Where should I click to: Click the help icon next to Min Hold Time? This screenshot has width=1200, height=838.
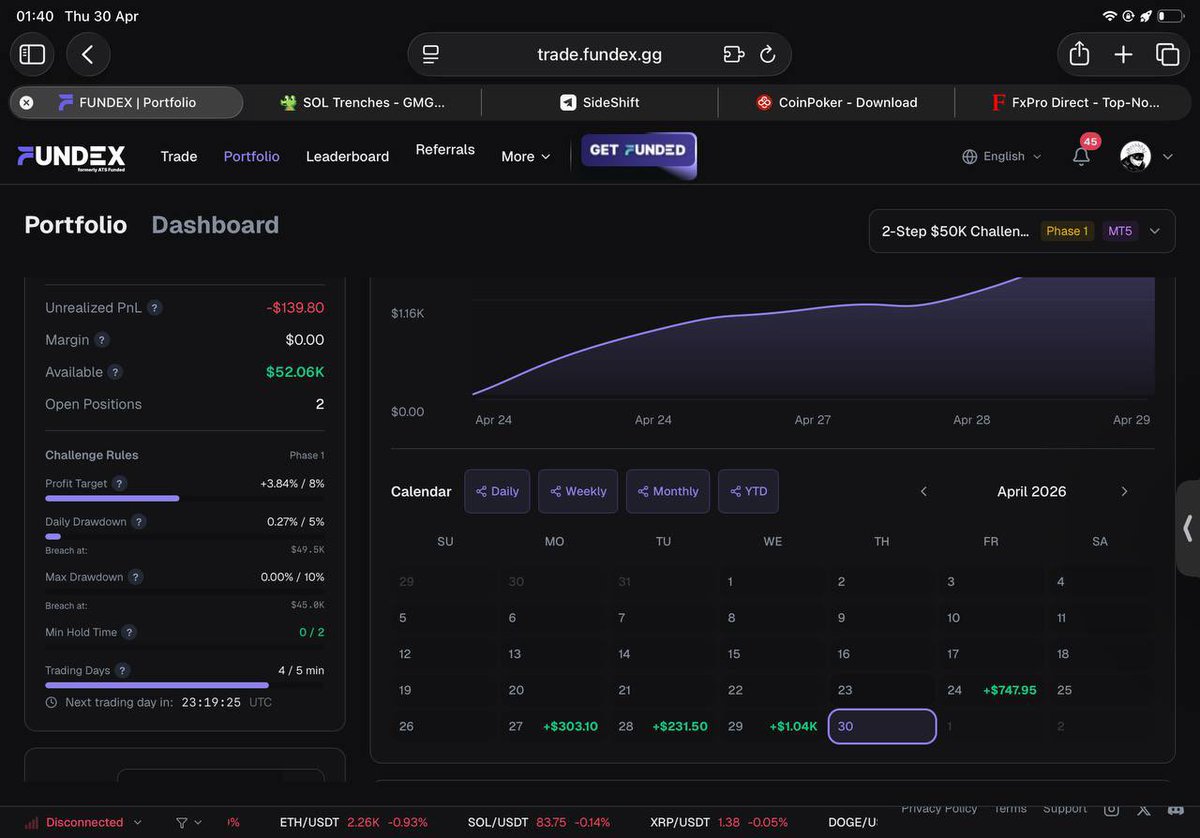pos(129,632)
